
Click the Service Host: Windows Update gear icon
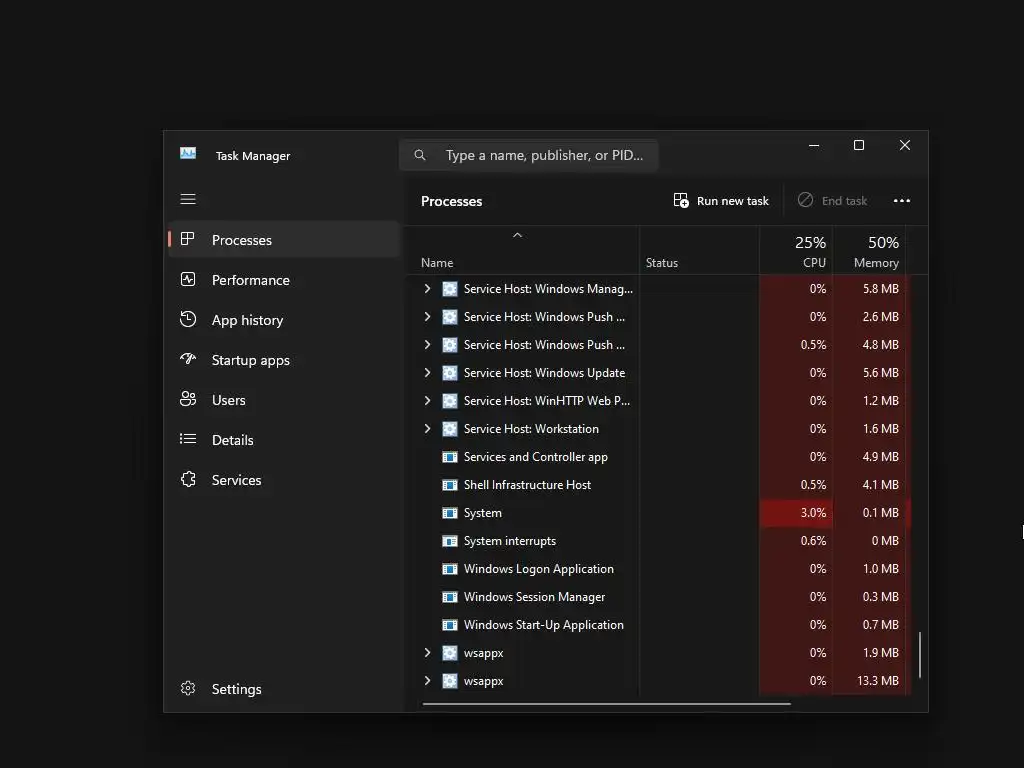[450, 373]
